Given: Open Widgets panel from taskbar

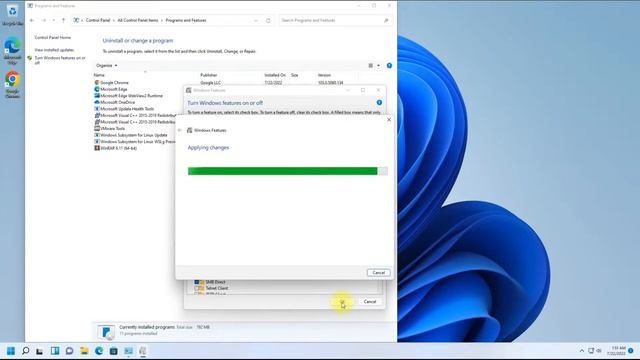Looking at the screenshot, I should 55,351.
